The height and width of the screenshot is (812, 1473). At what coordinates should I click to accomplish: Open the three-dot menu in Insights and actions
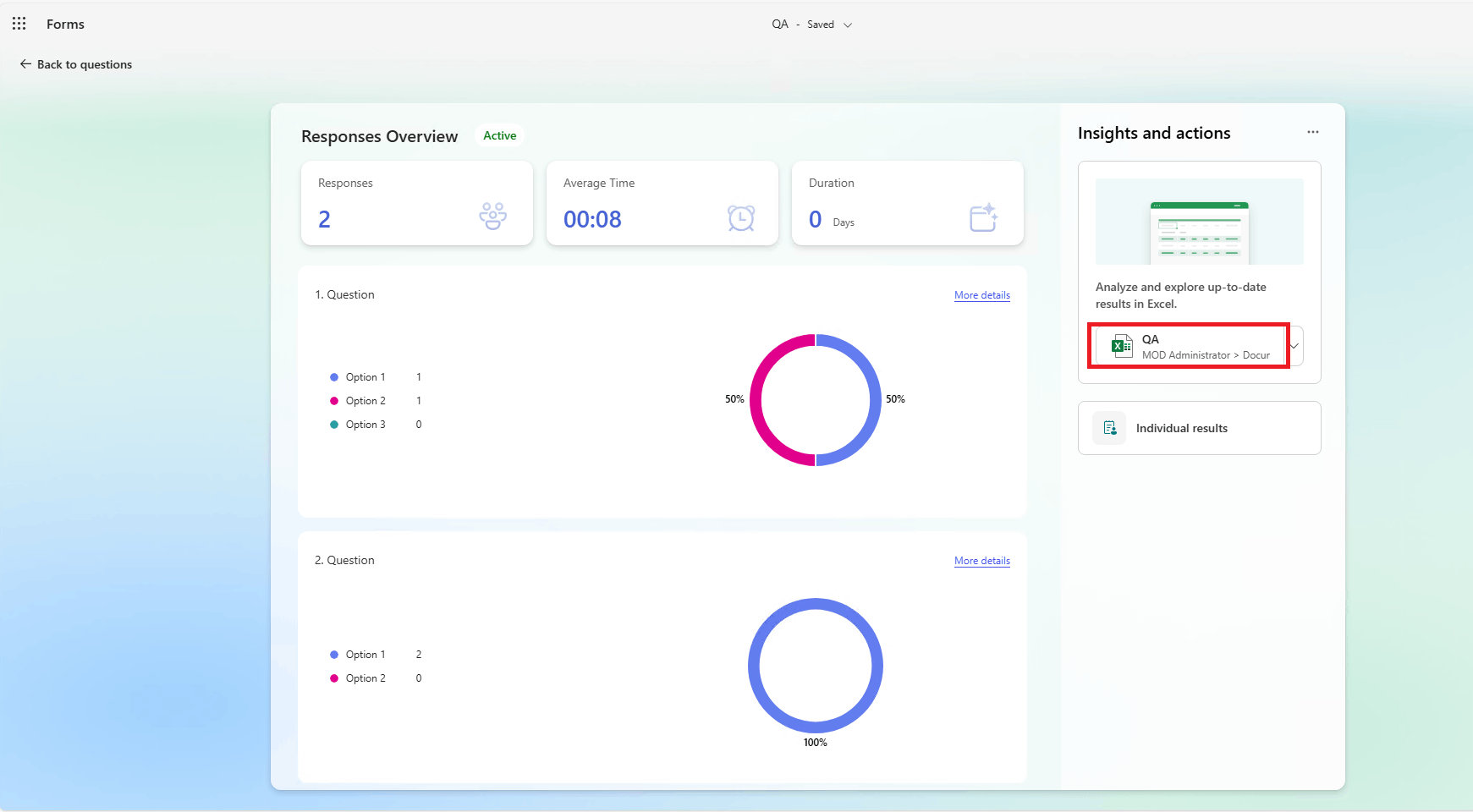[x=1312, y=132]
